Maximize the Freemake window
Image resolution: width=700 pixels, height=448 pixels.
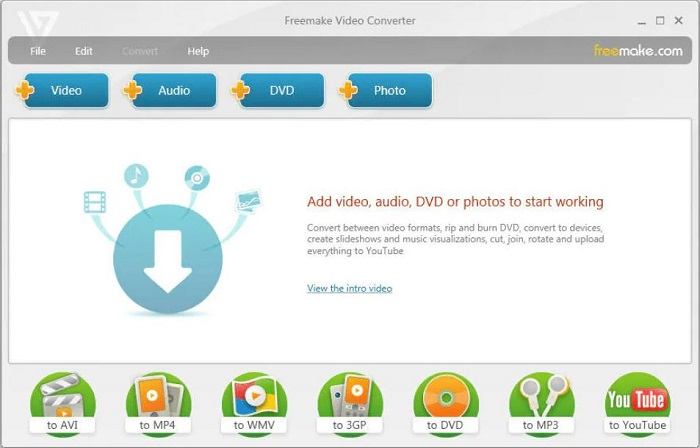coord(660,21)
